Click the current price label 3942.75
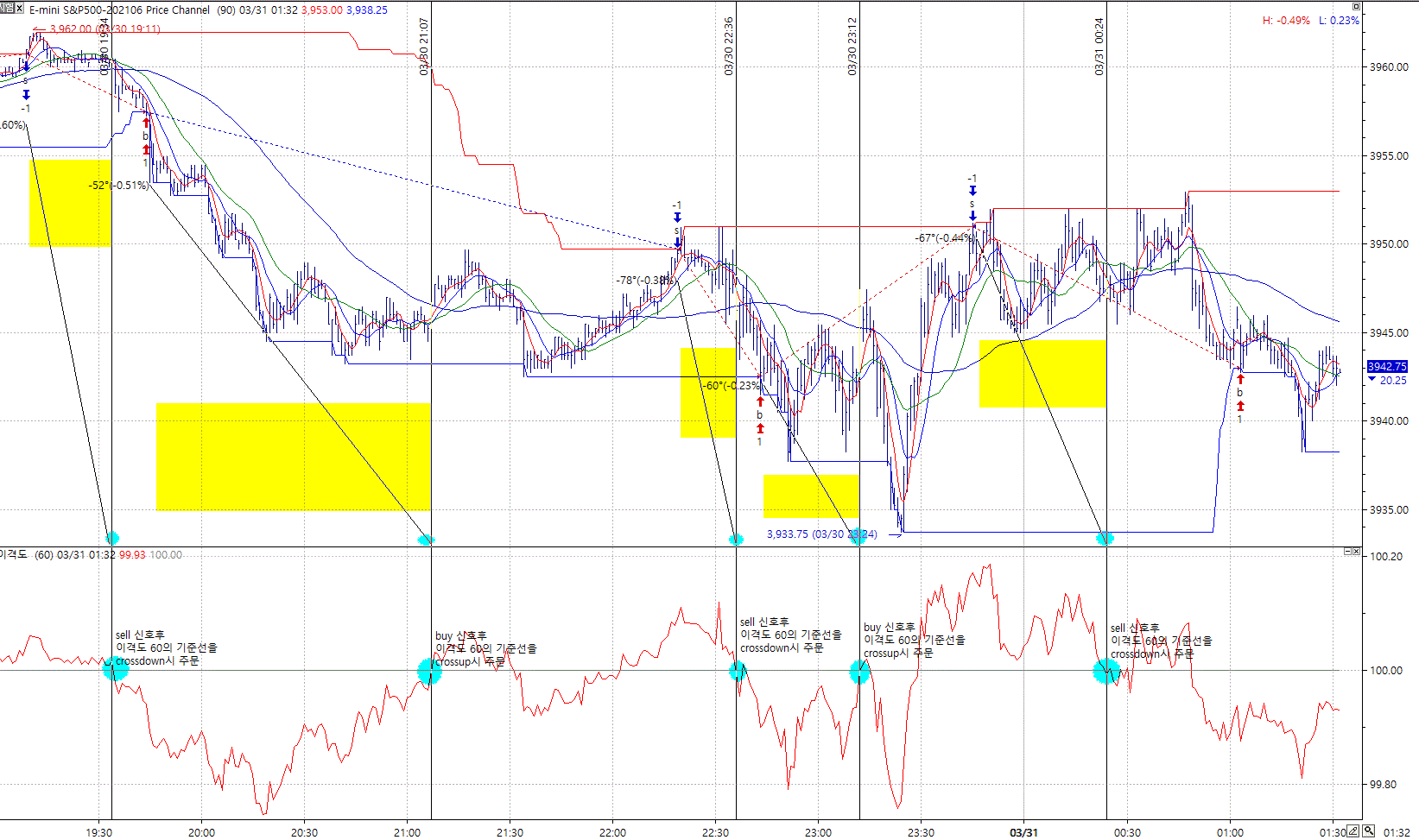The image size is (1419, 840). [x=1387, y=367]
